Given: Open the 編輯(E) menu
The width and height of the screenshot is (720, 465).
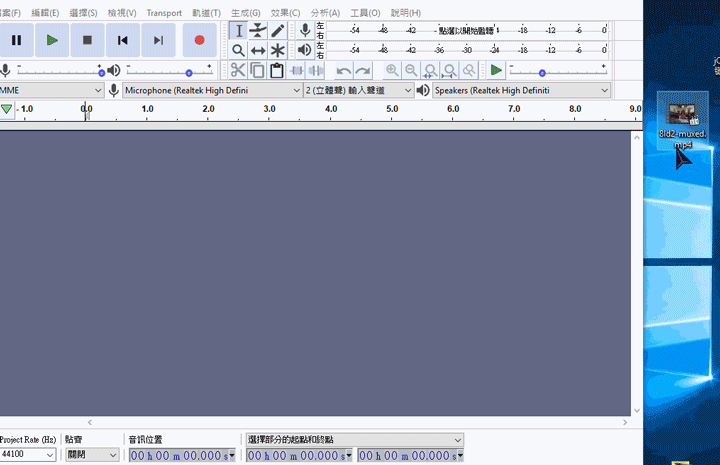Looking at the screenshot, I should click(45, 13).
